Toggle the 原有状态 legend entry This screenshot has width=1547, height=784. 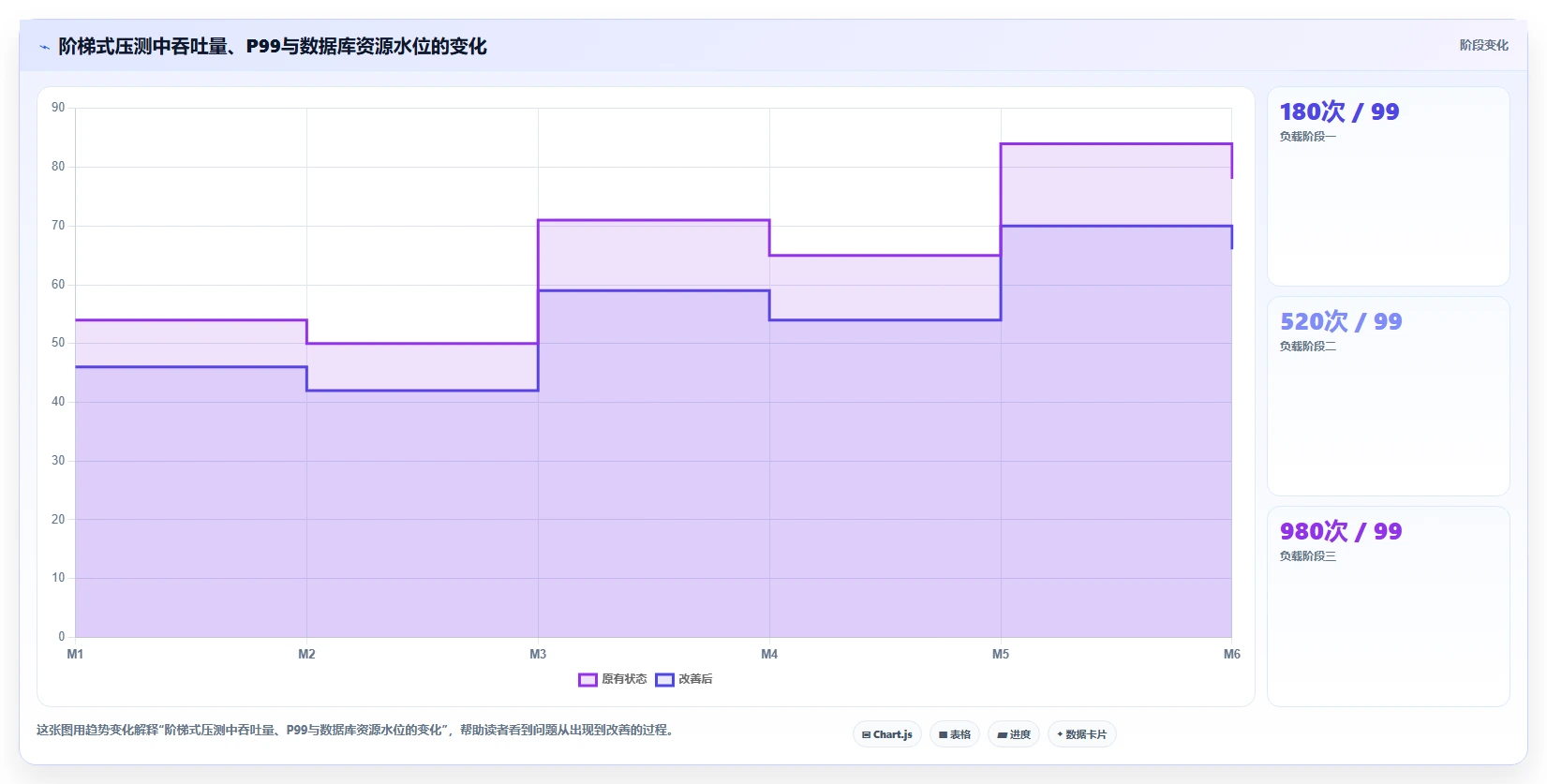coord(613,679)
